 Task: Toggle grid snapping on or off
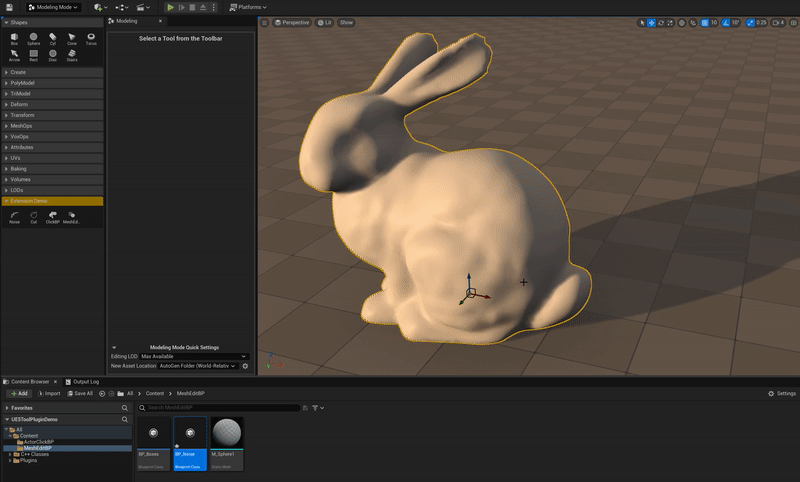click(705, 22)
